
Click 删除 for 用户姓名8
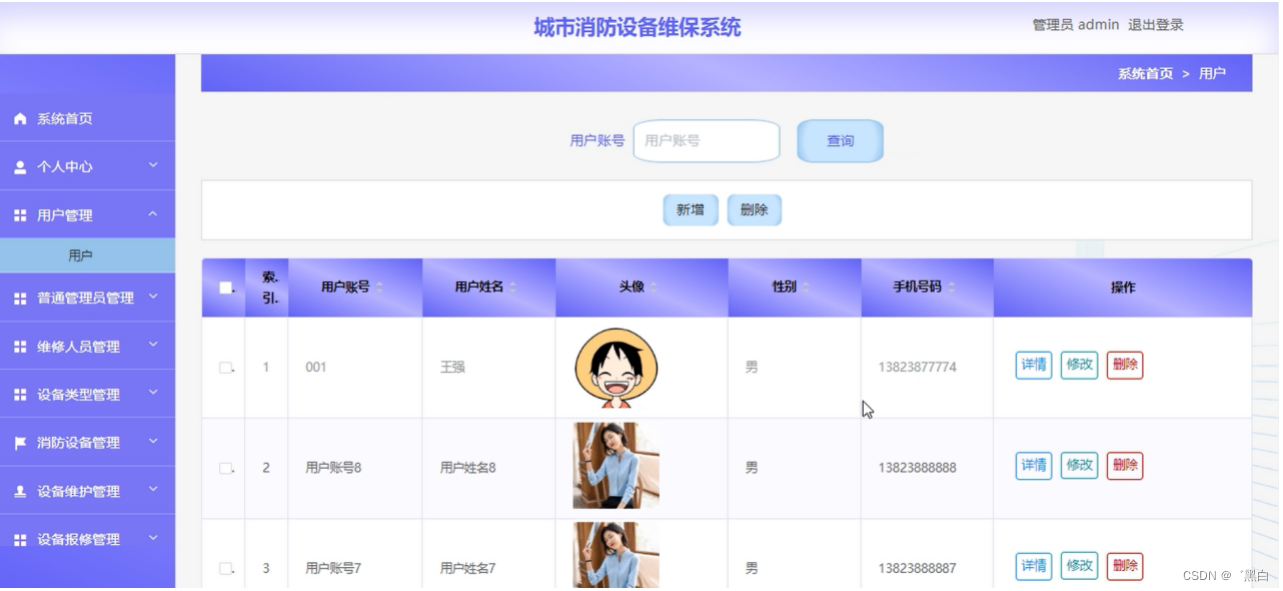(x=1125, y=465)
